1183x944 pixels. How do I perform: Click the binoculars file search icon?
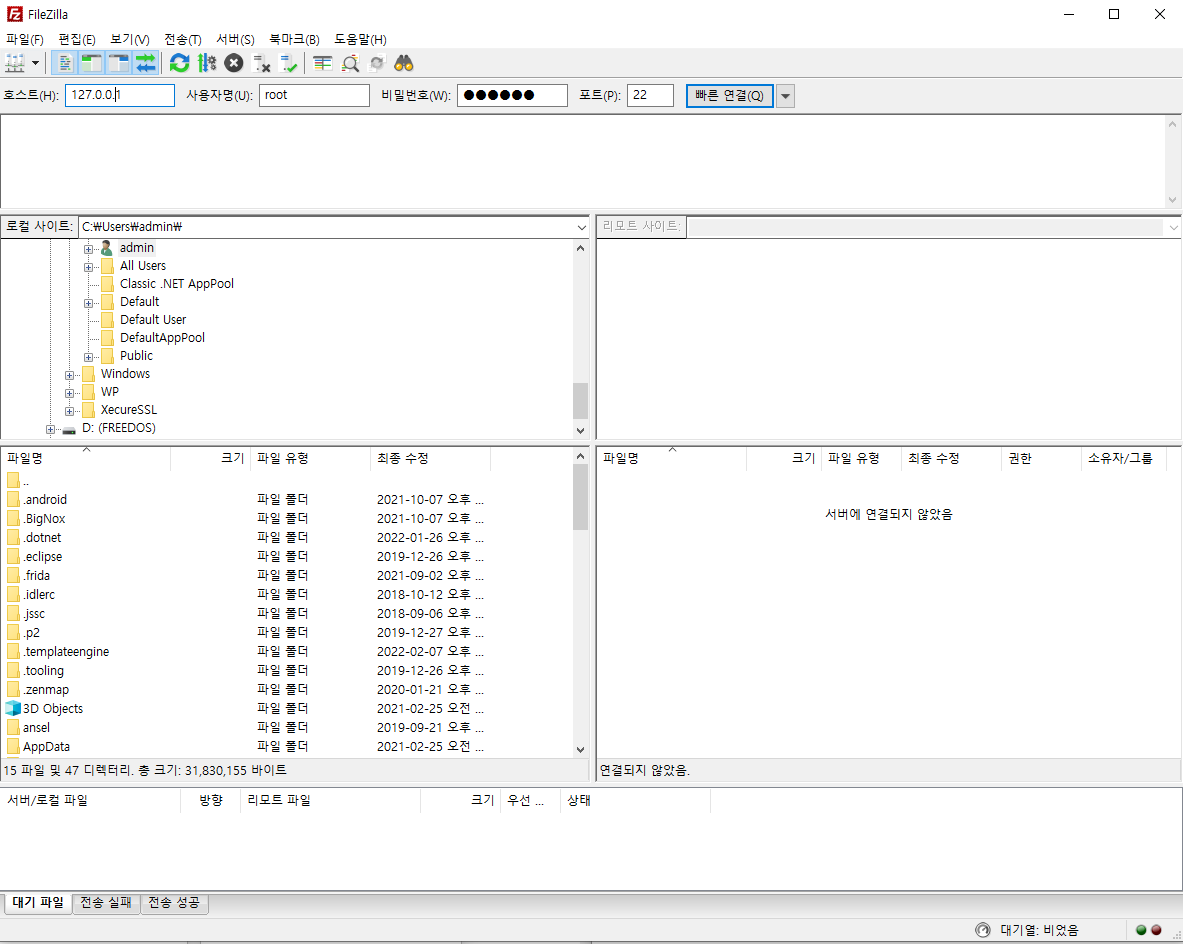(404, 63)
